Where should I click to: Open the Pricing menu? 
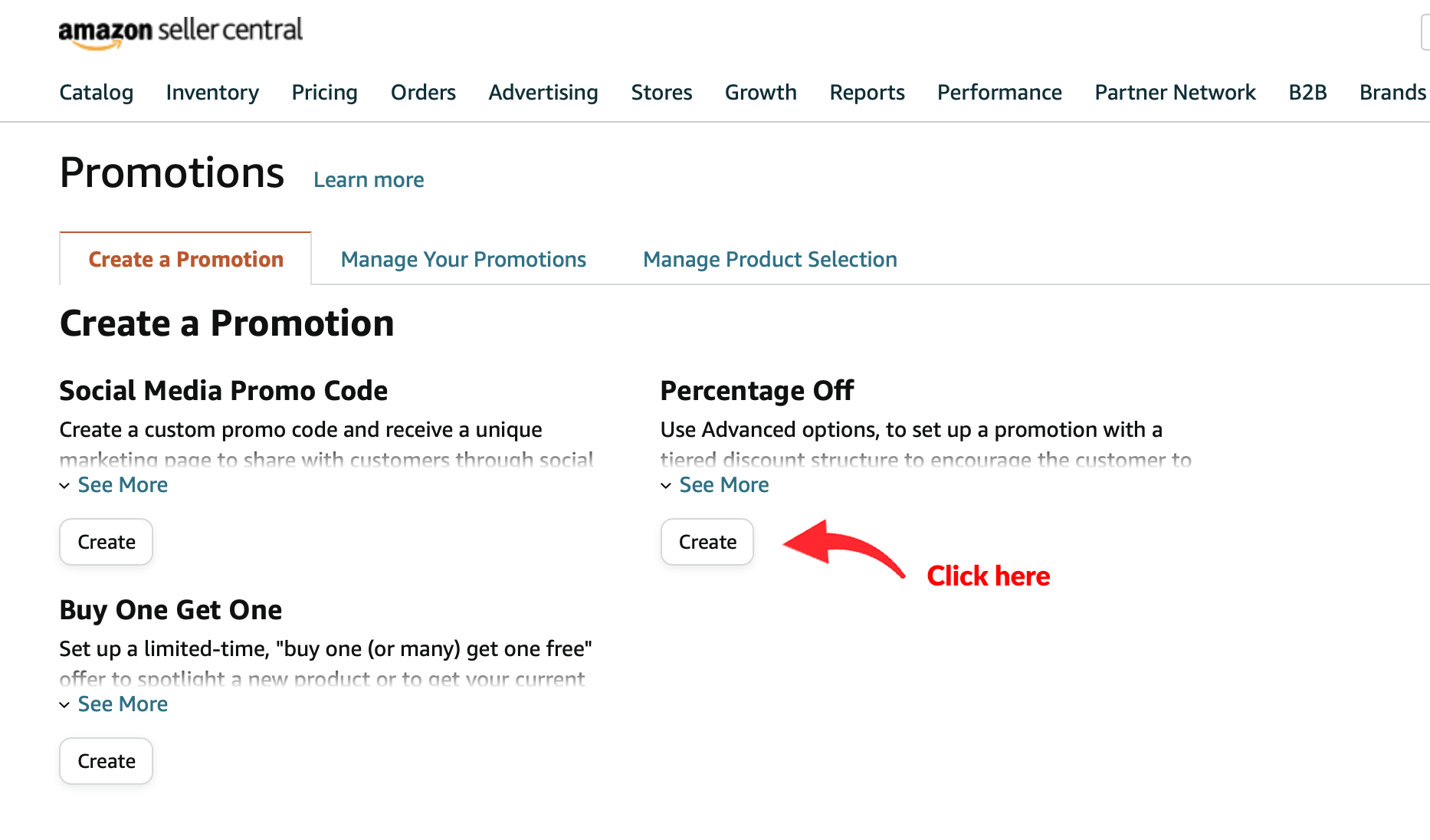[325, 92]
